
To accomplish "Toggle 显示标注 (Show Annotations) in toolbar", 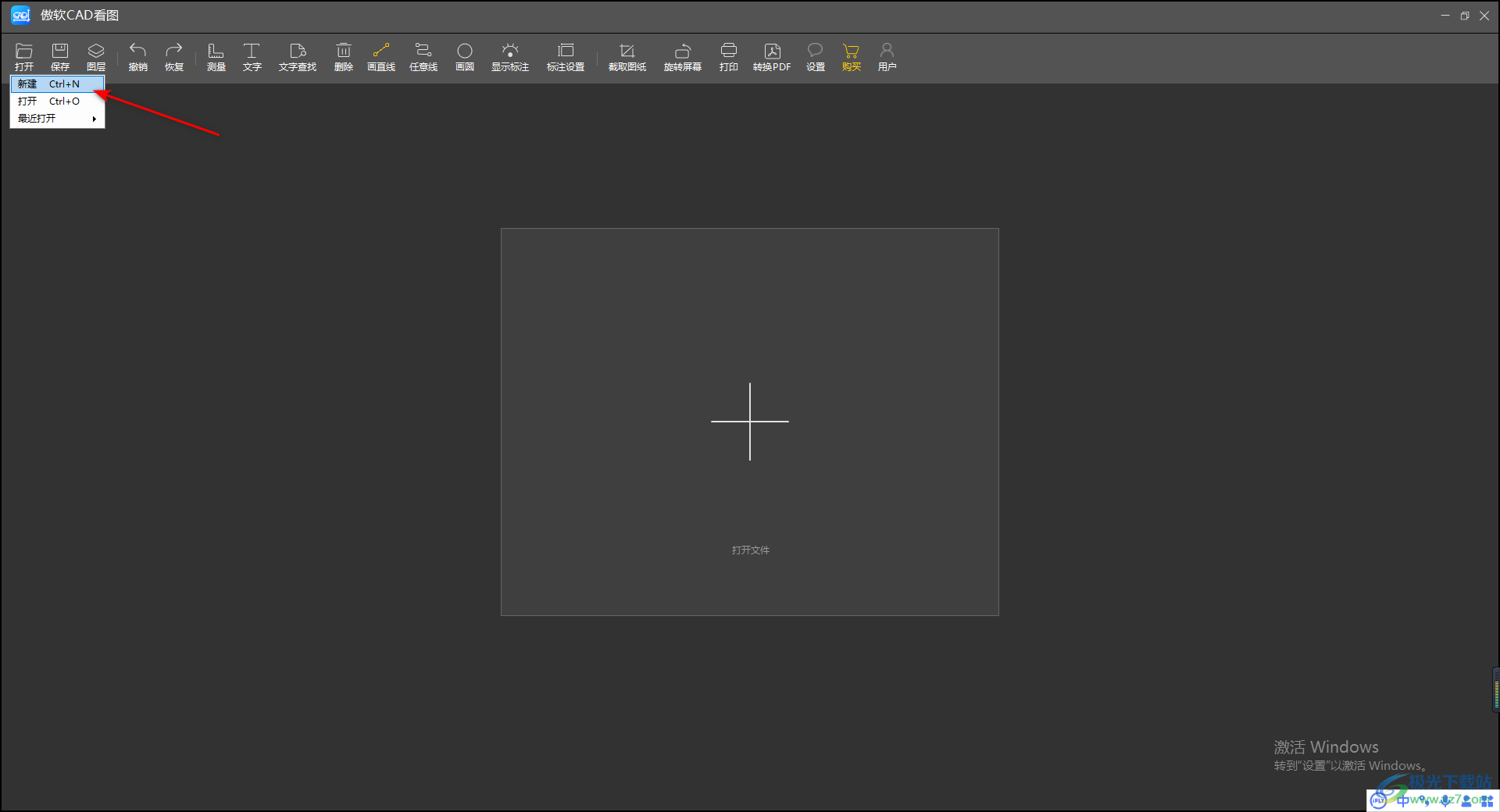I will tap(510, 57).
